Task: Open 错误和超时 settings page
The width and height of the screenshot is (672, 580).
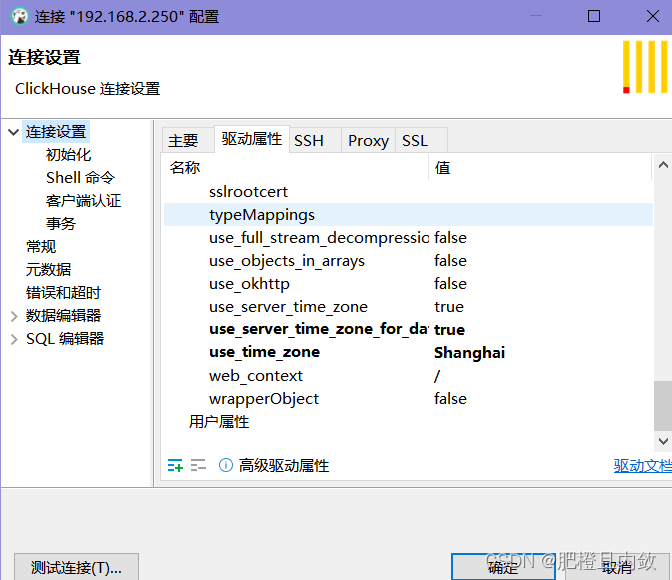Action: point(63,293)
